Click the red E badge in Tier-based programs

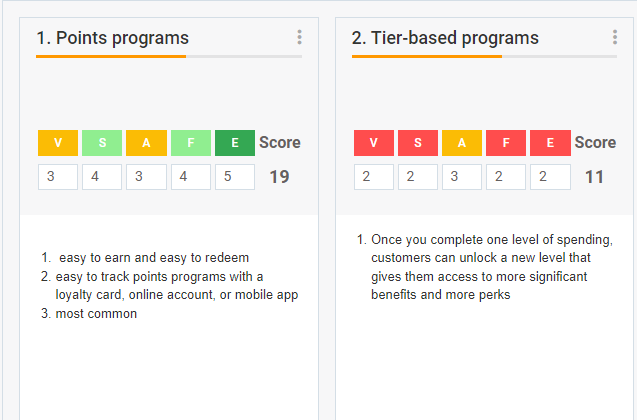pyautogui.click(x=550, y=143)
